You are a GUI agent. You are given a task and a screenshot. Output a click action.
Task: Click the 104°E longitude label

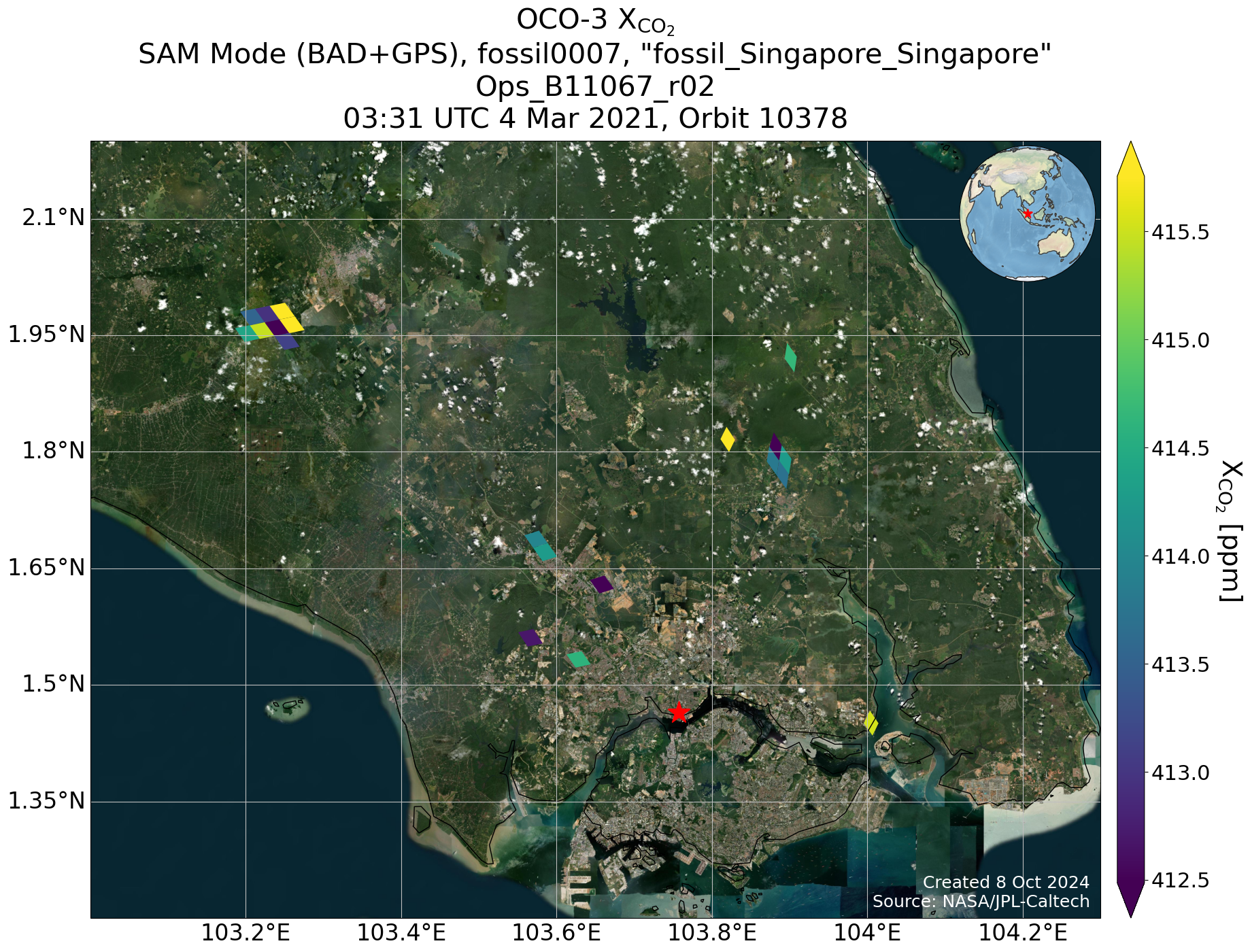click(867, 932)
